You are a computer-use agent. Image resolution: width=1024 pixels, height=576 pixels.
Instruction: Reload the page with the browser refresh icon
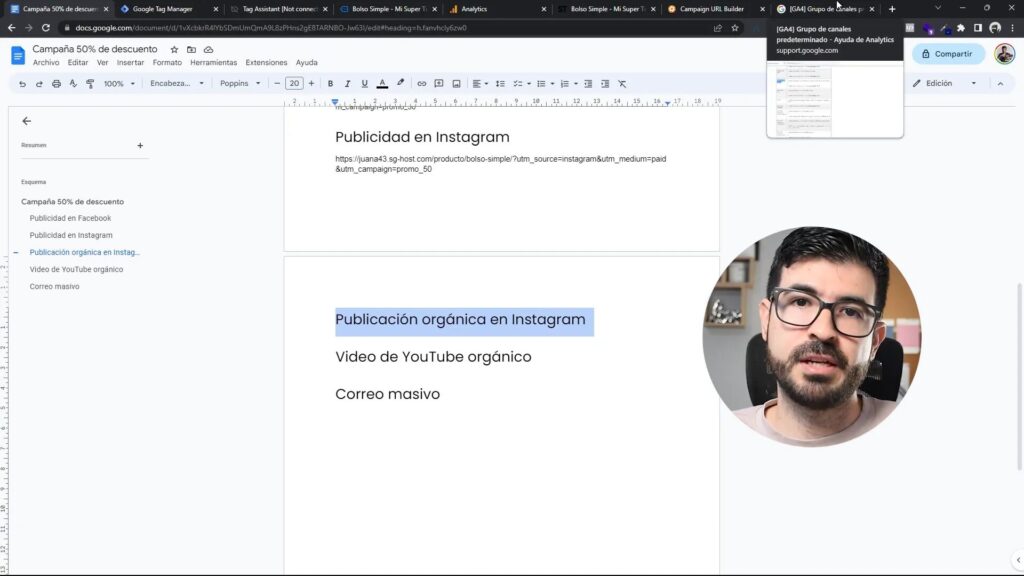point(46,28)
